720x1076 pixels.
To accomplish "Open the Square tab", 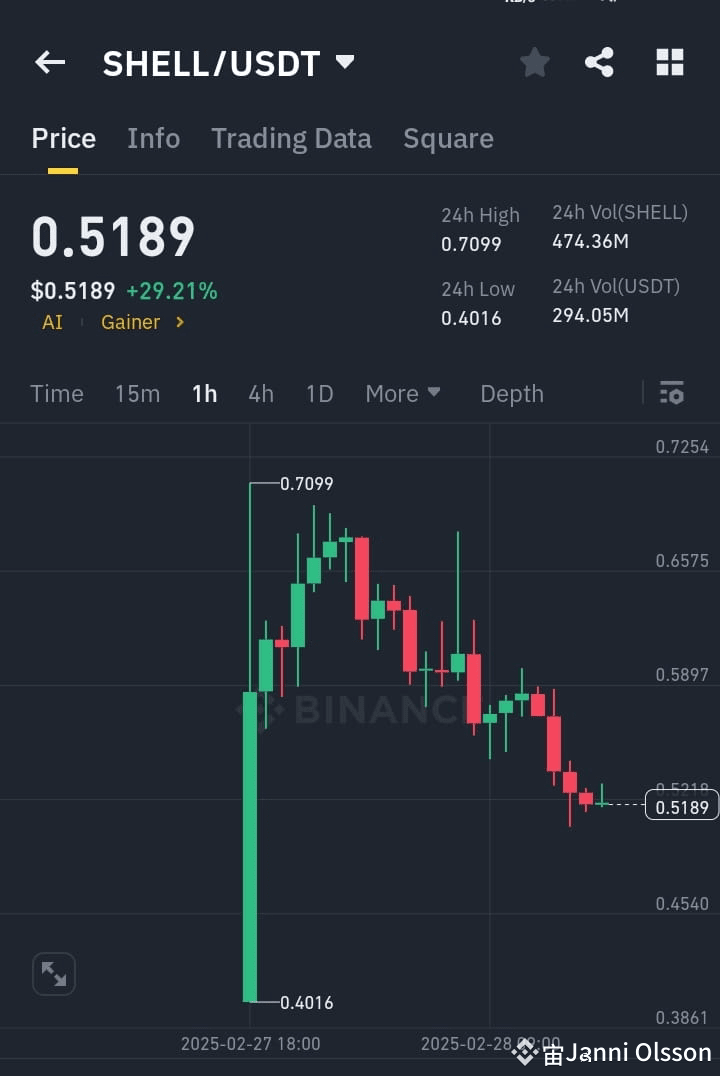I will click(448, 138).
